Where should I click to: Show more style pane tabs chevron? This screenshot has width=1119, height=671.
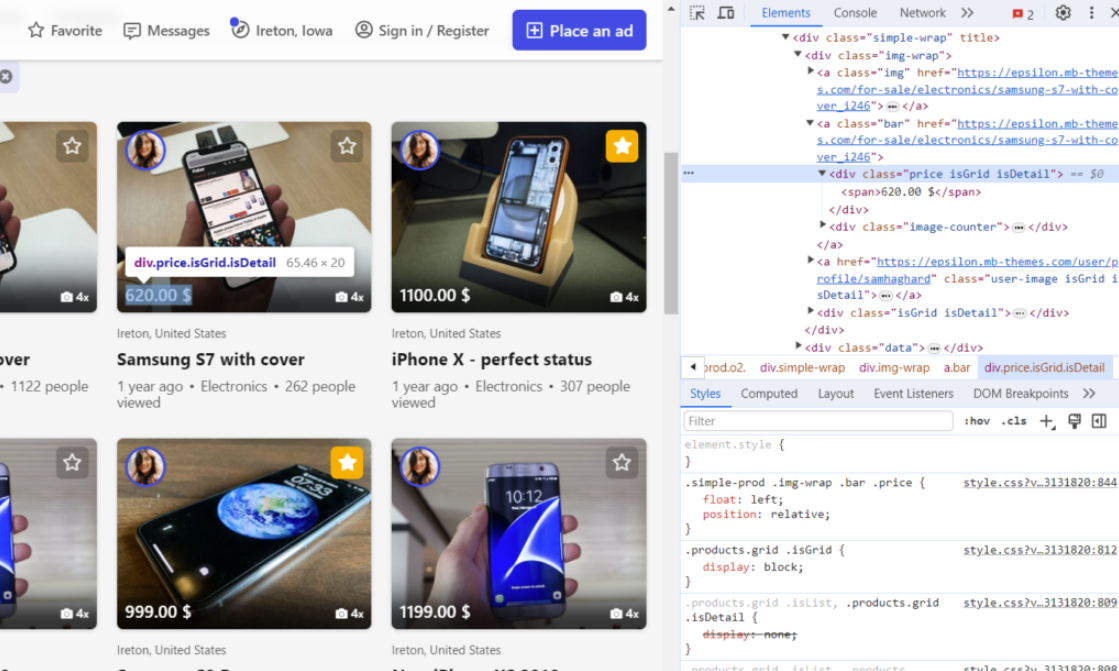tap(1088, 393)
